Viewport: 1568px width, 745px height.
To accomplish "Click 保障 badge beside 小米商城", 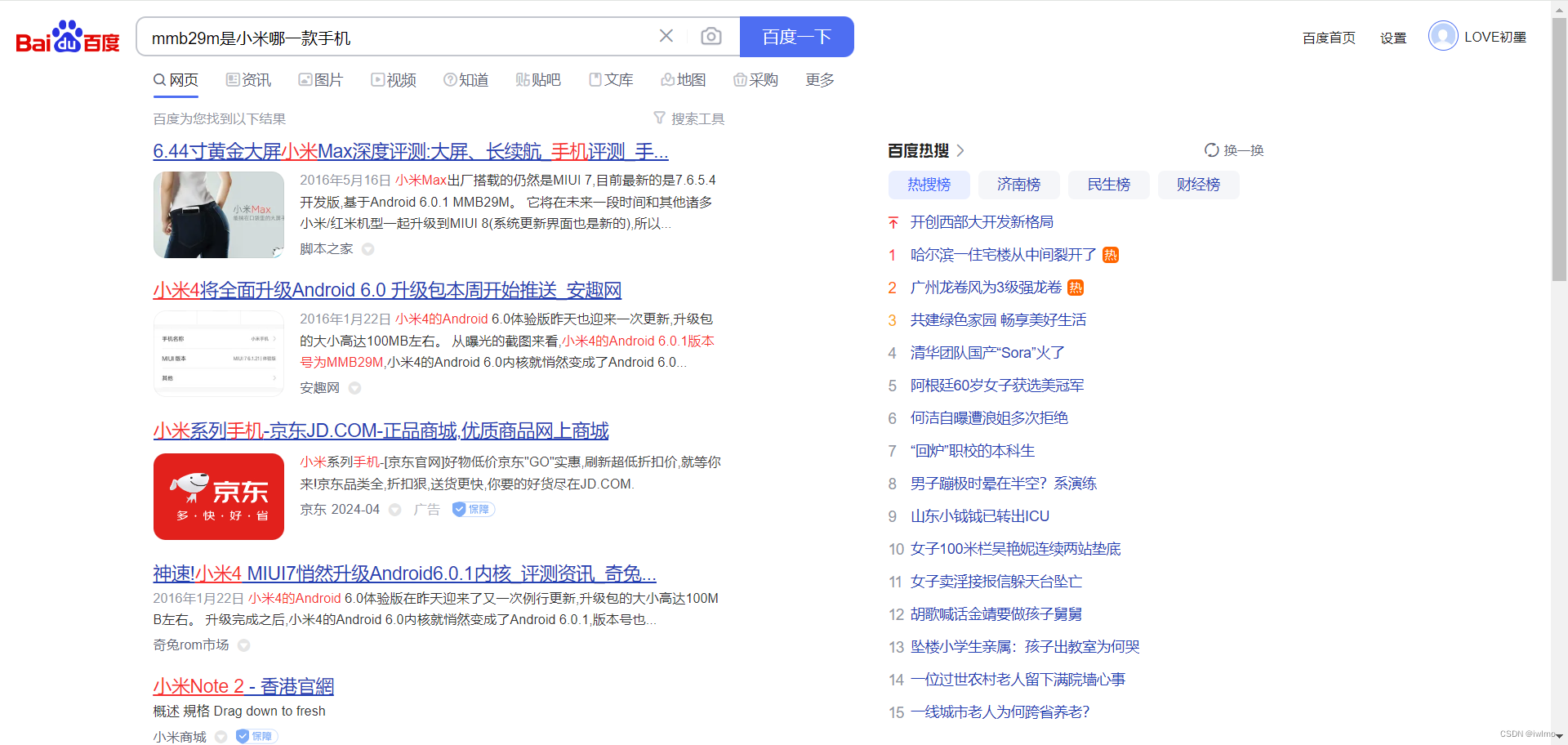I will click(256, 737).
